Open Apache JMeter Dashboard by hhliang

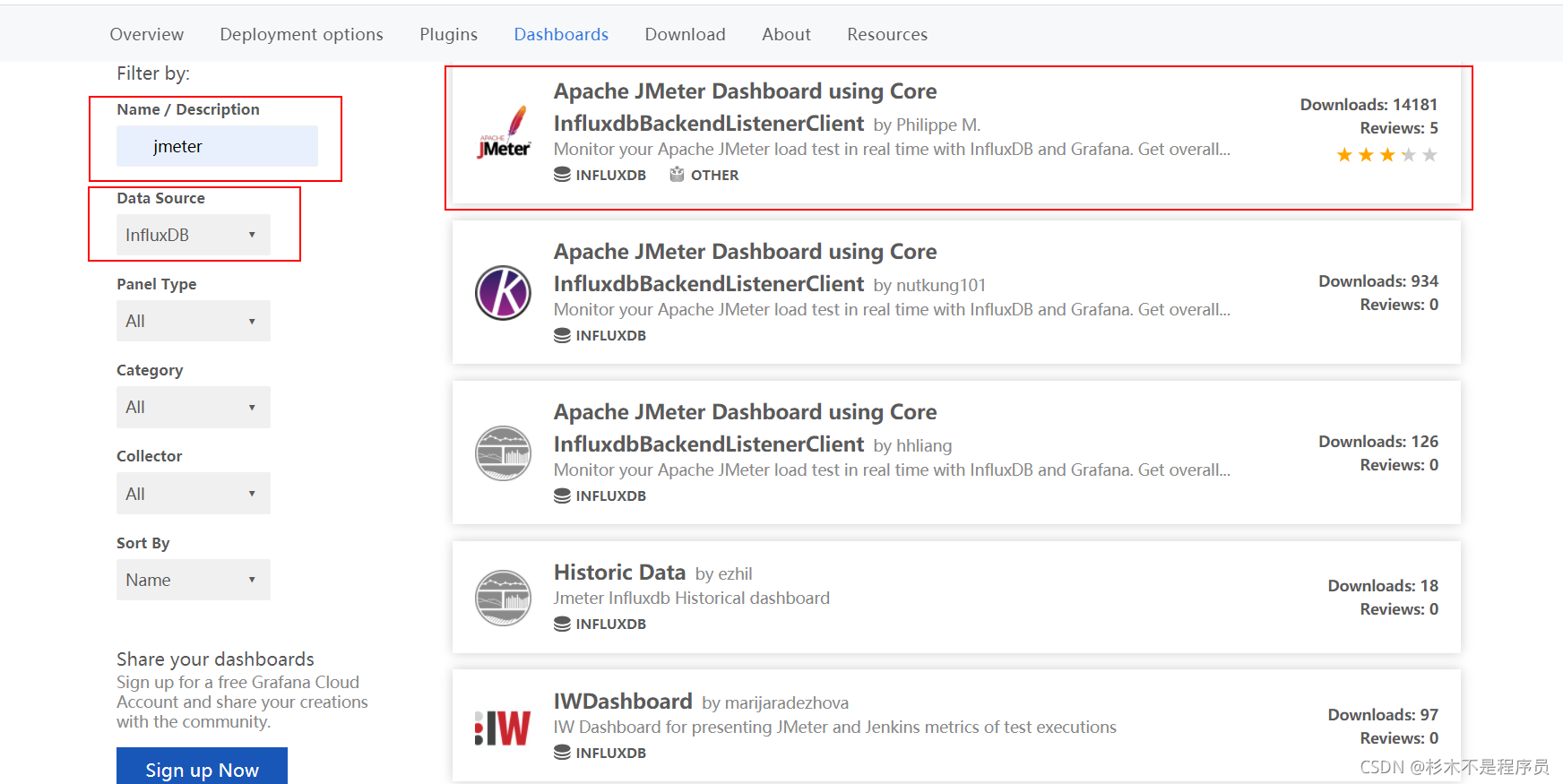pyautogui.click(x=745, y=427)
